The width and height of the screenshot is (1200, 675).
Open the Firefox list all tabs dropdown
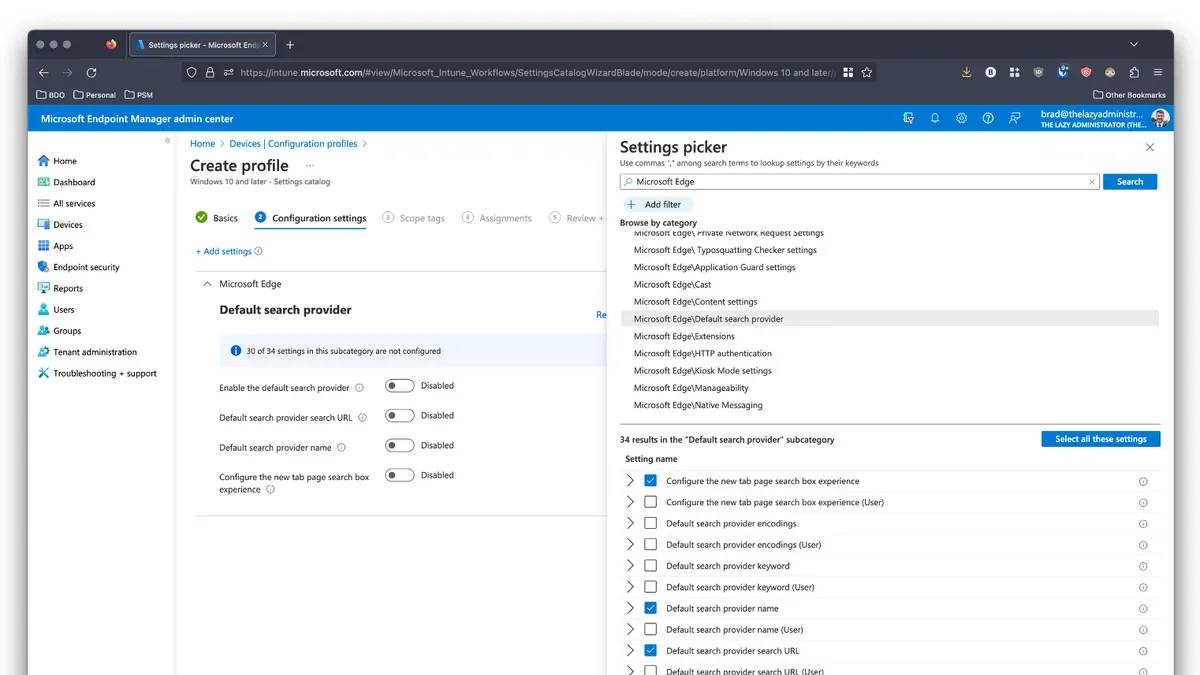pos(1134,45)
